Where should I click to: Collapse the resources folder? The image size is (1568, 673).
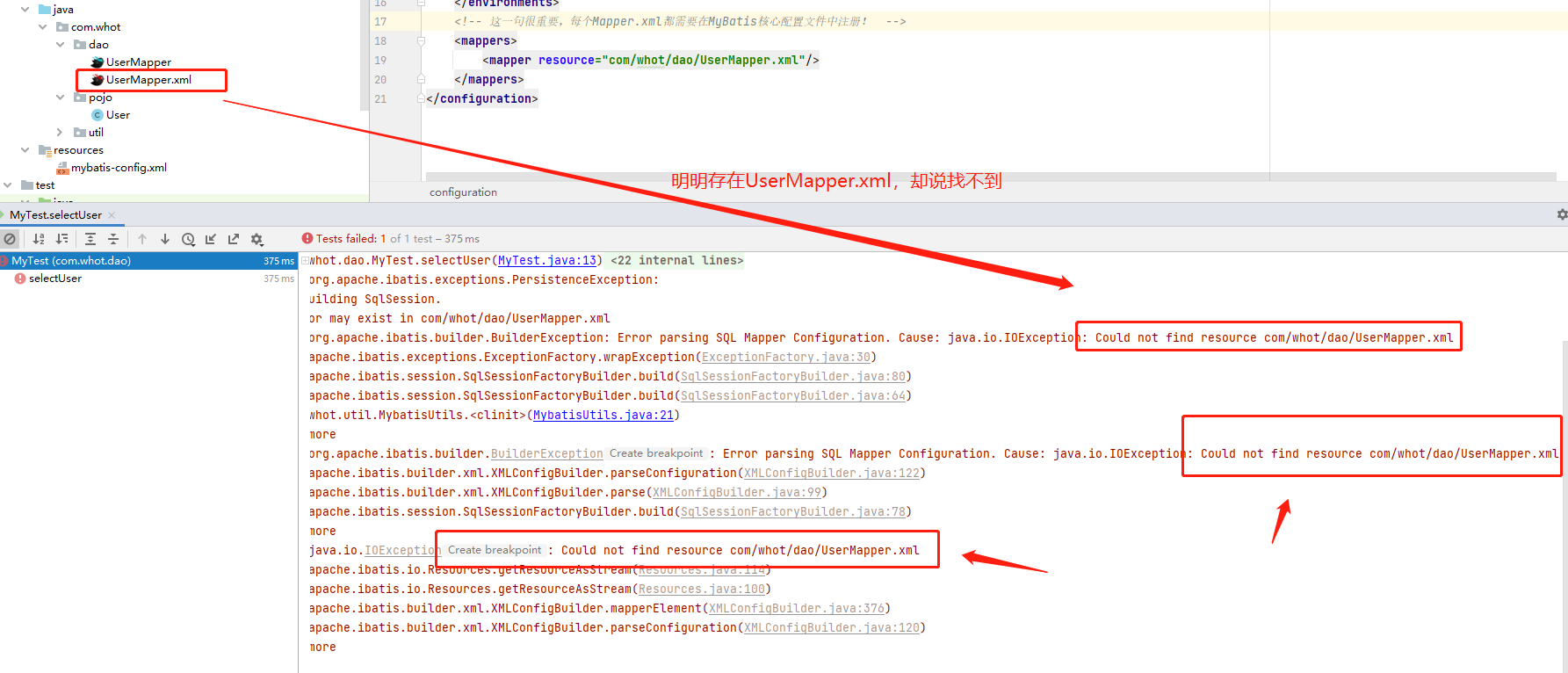click(25, 150)
